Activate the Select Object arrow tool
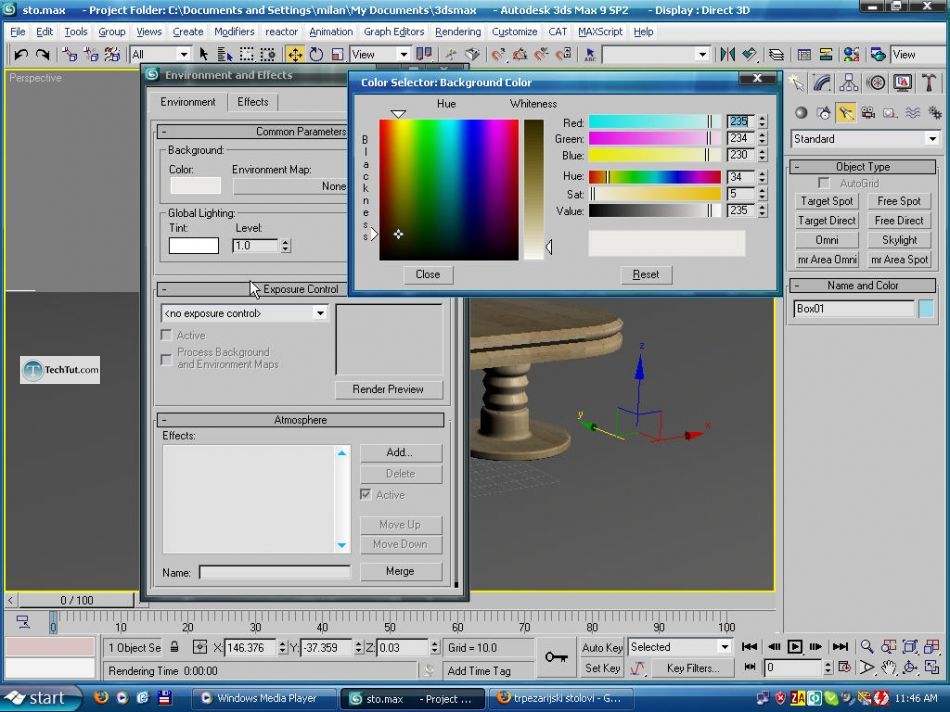Viewport: 950px width, 712px height. (x=204, y=55)
